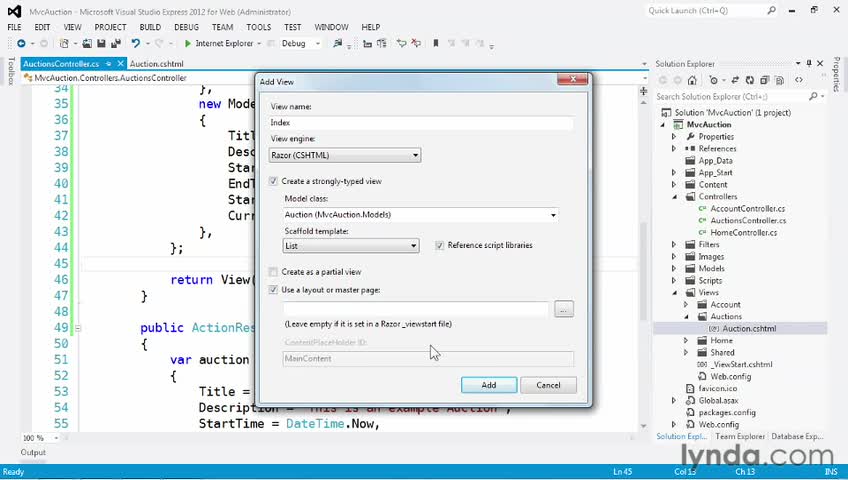Click Show All Files icon

point(779,81)
